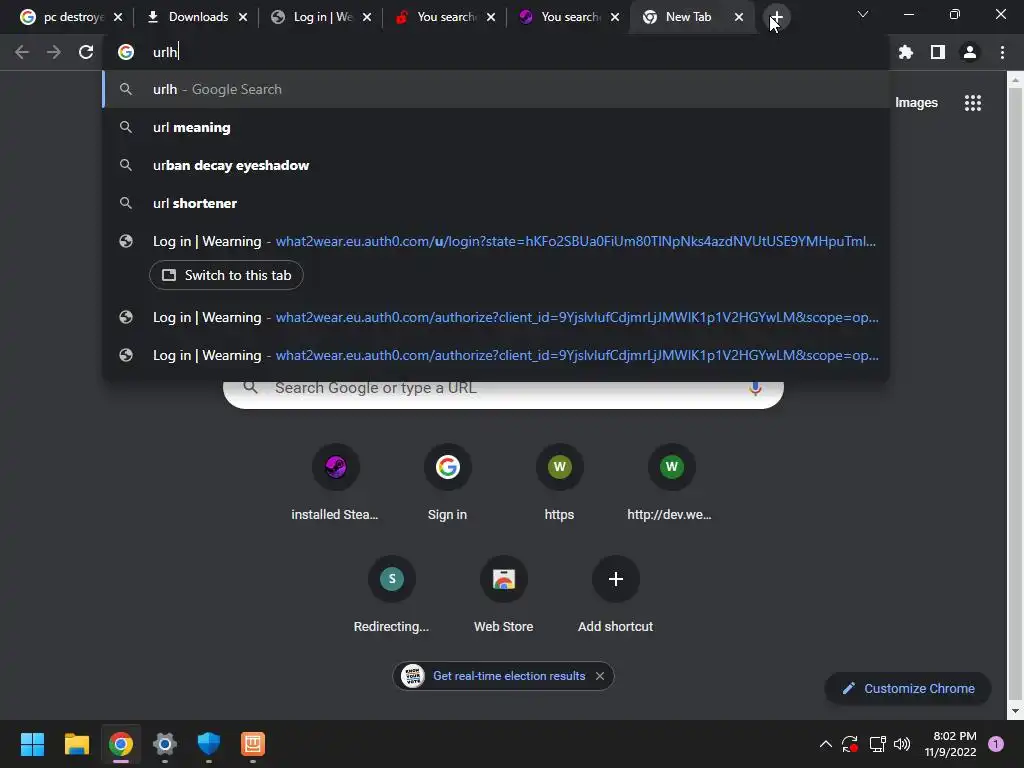Close the New Tab tab

tap(739, 17)
